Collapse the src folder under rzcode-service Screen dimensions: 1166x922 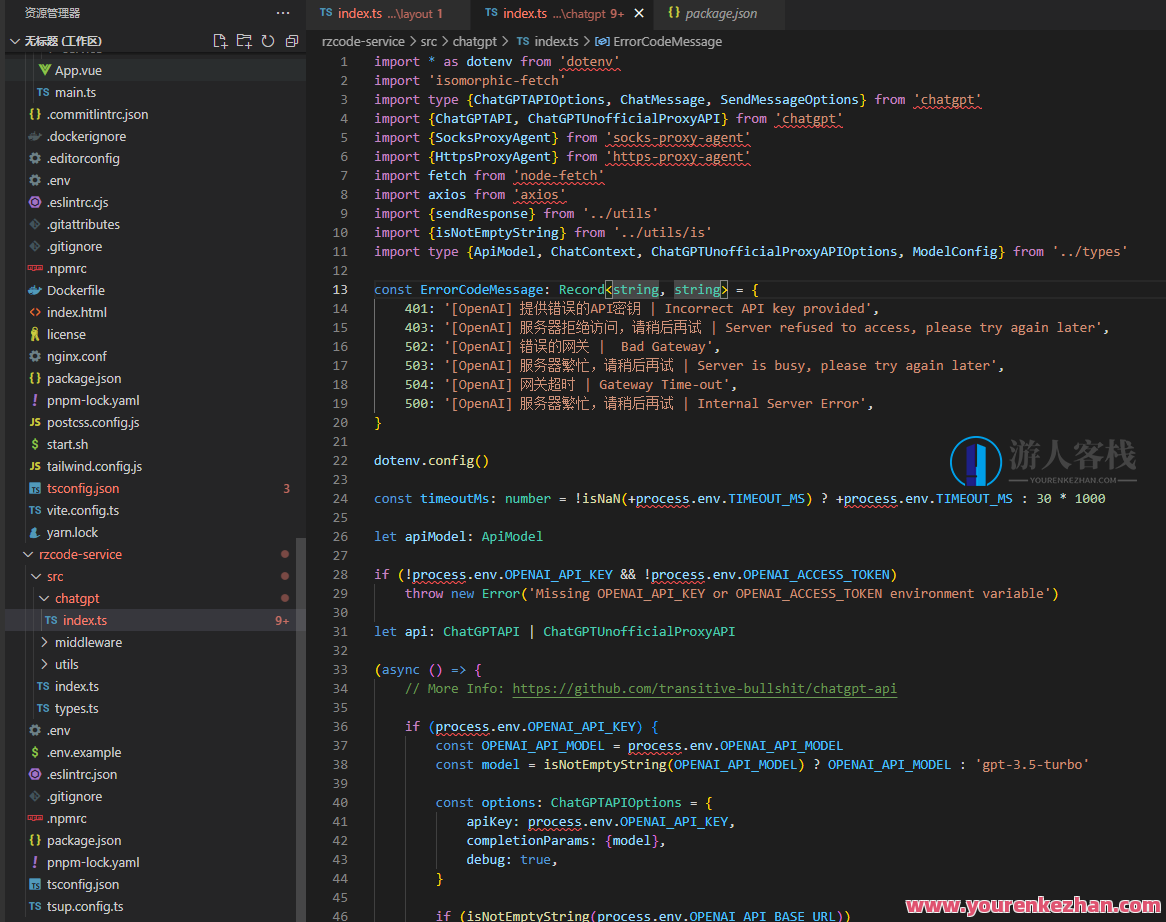pyautogui.click(x=36, y=576)
